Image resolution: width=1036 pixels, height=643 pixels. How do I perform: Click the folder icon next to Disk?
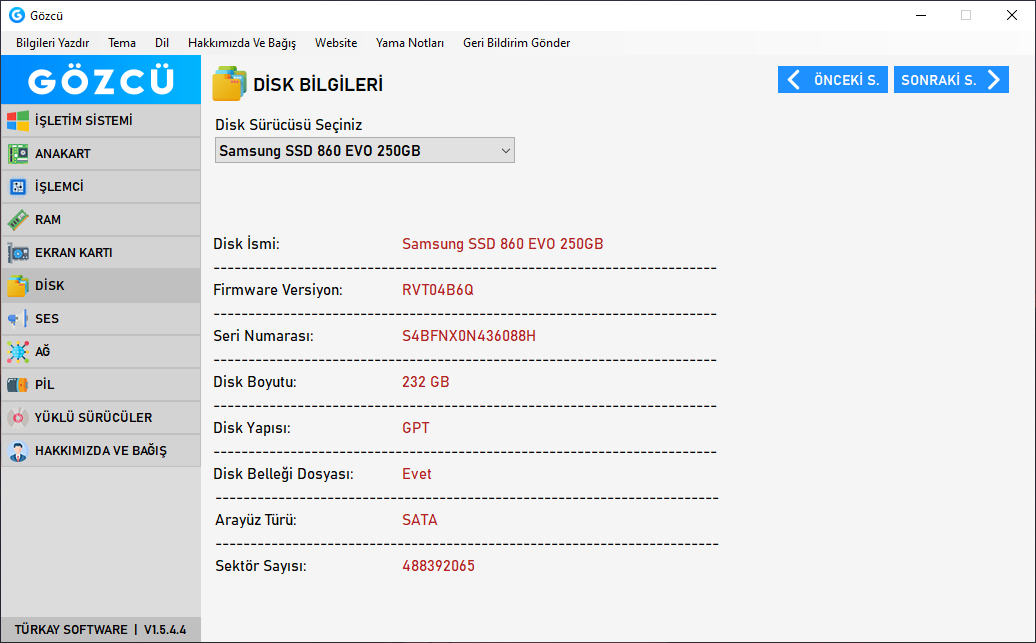pos(18,286)
